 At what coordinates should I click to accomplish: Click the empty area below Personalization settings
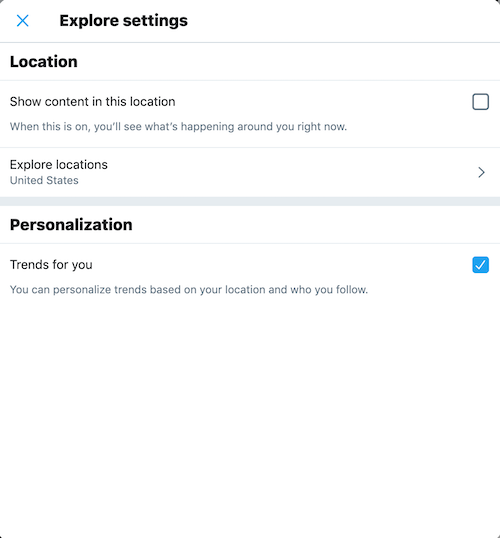pyautogui.click(x=250, y=412)
